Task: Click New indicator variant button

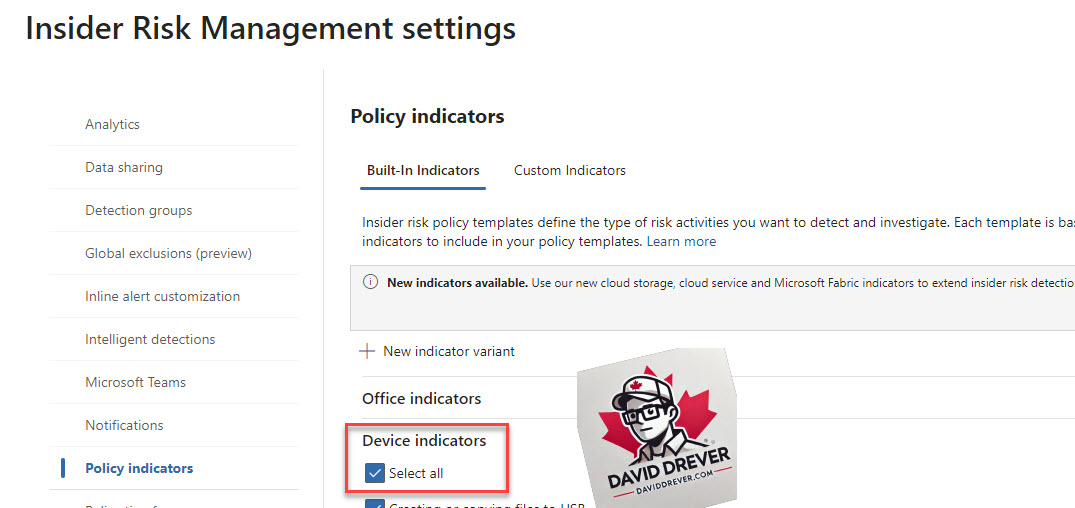Action: coord(437,352)
